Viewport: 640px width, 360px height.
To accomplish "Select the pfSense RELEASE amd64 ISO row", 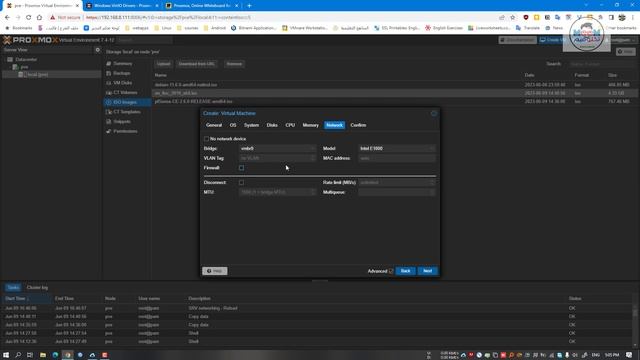I will (x=394, y=101).
